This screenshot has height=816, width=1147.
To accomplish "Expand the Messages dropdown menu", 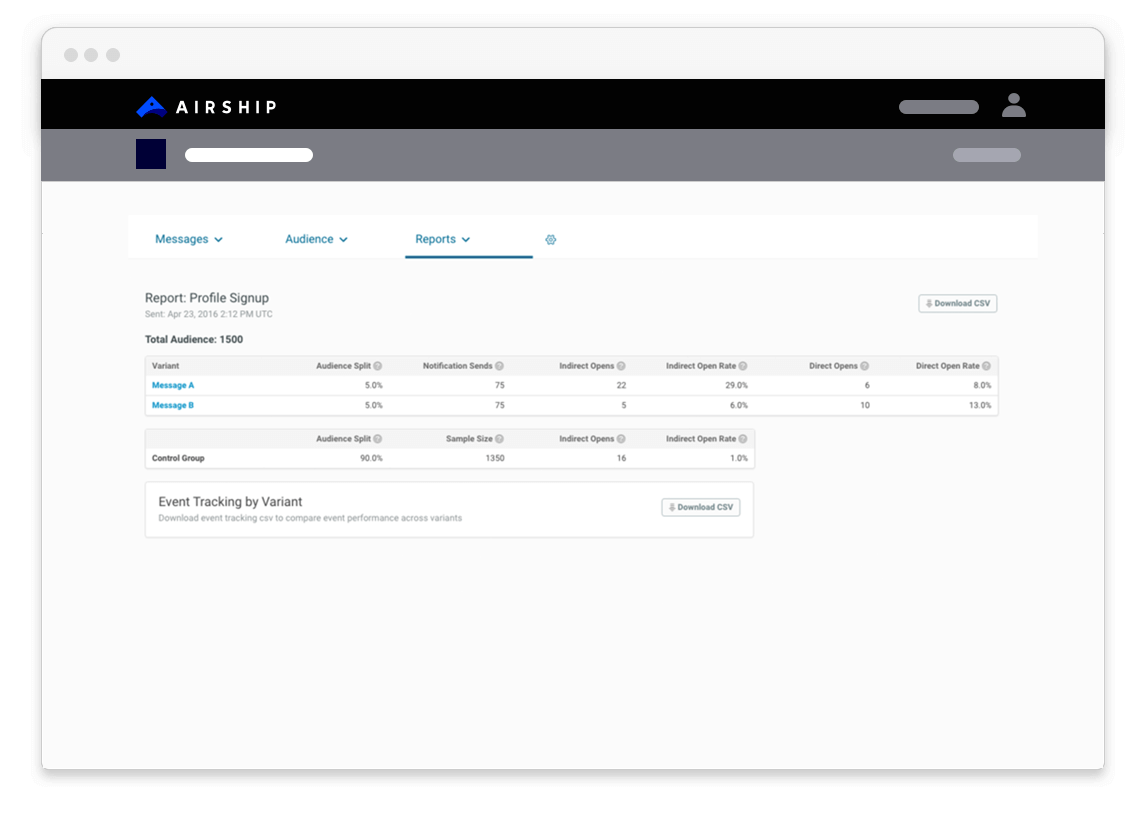I will [x=188, y=240].
